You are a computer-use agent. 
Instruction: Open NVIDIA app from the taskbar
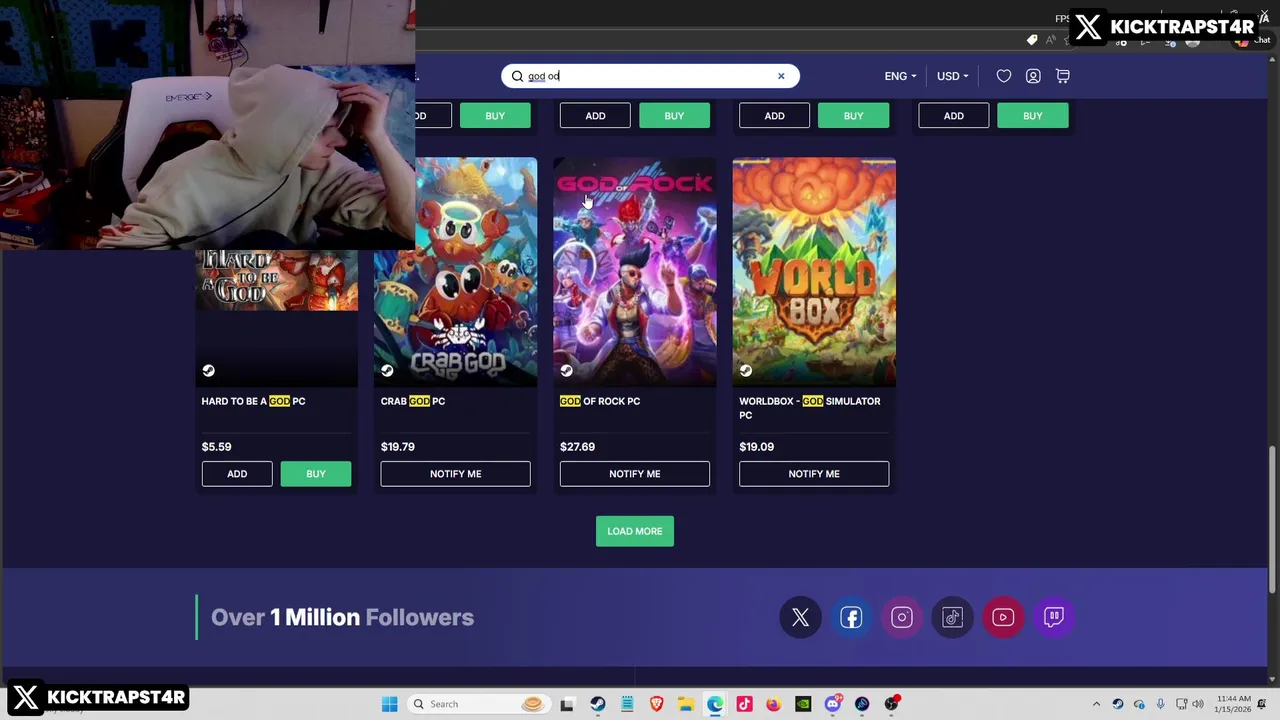pos(803,704)
